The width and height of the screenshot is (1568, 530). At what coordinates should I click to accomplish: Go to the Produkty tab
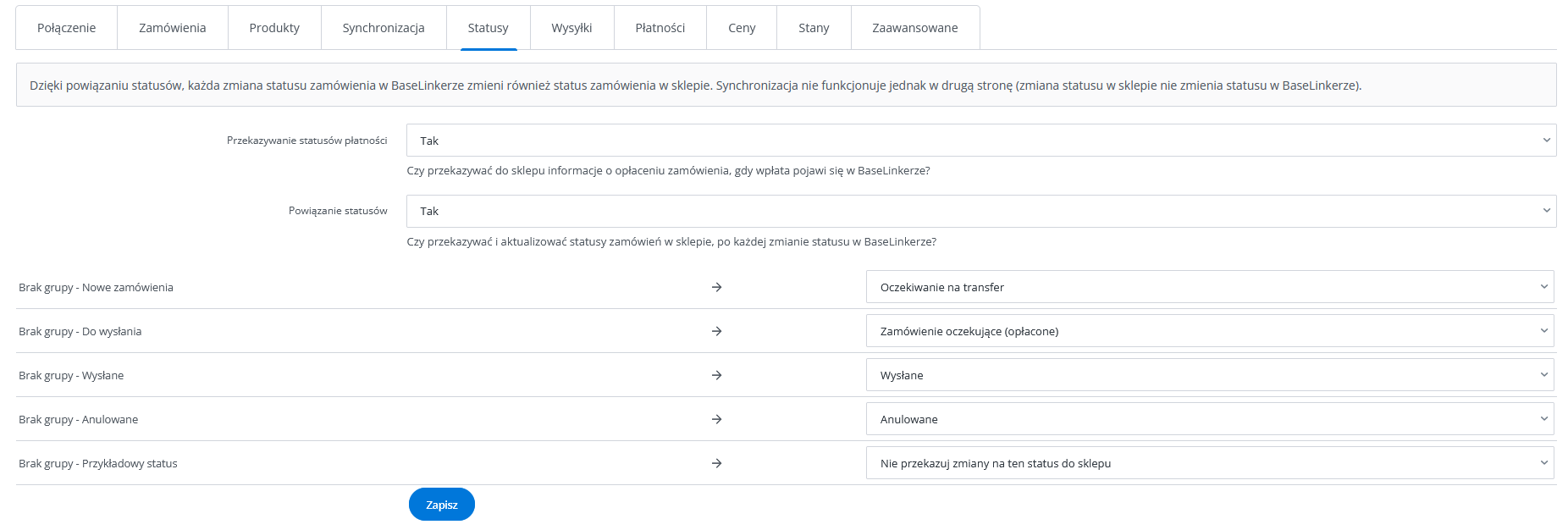pos(274,28)
